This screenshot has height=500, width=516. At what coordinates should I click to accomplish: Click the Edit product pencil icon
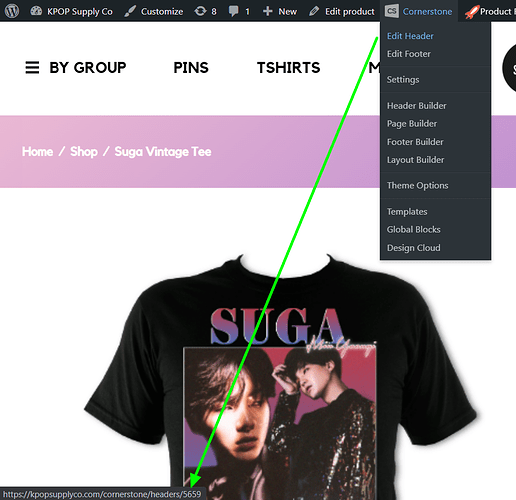314,11
